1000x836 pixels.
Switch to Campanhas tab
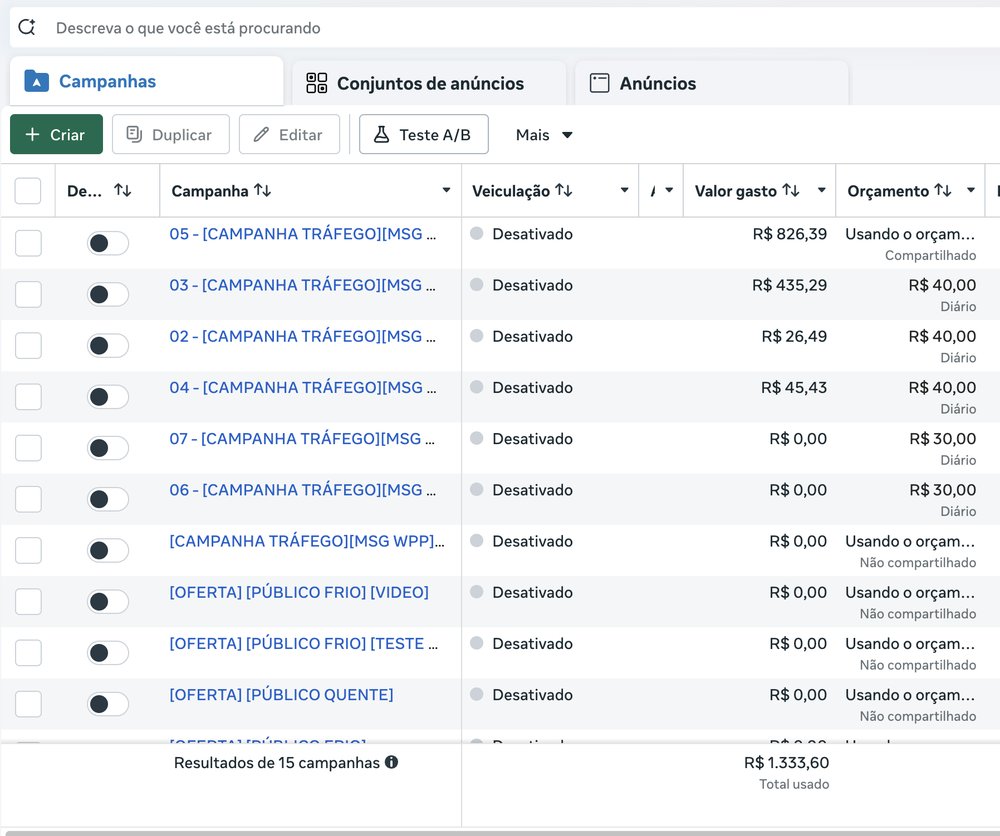pyautogui.click(x=146, y=82)
